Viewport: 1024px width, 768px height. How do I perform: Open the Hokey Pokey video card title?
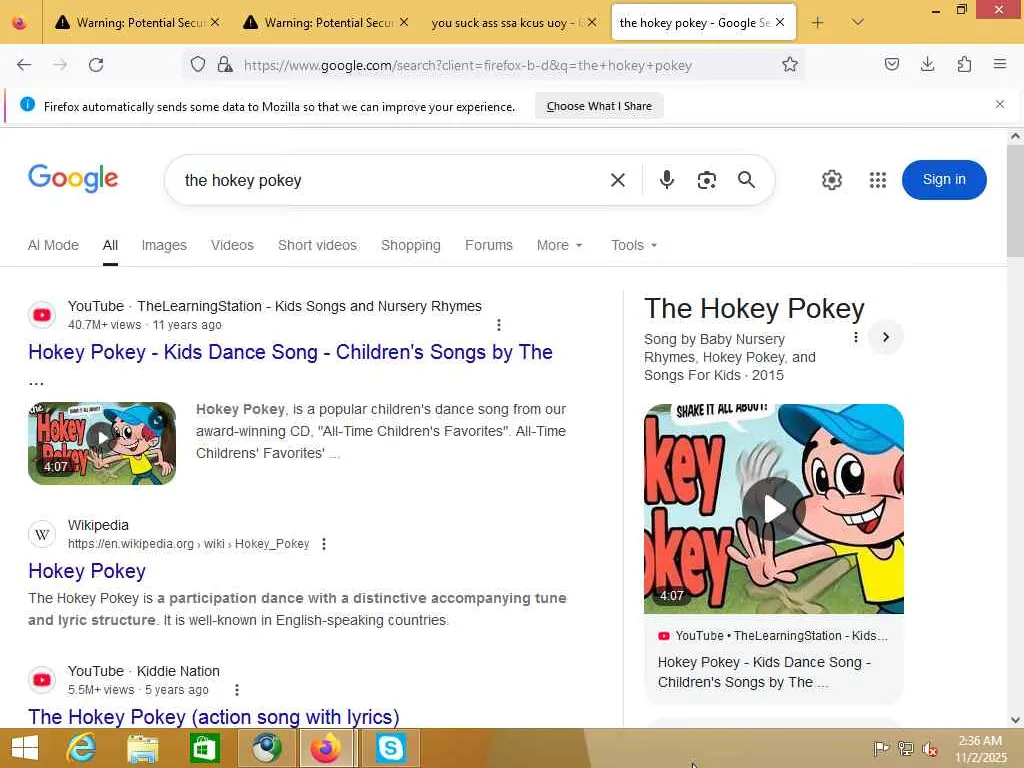tap(764, 672)
